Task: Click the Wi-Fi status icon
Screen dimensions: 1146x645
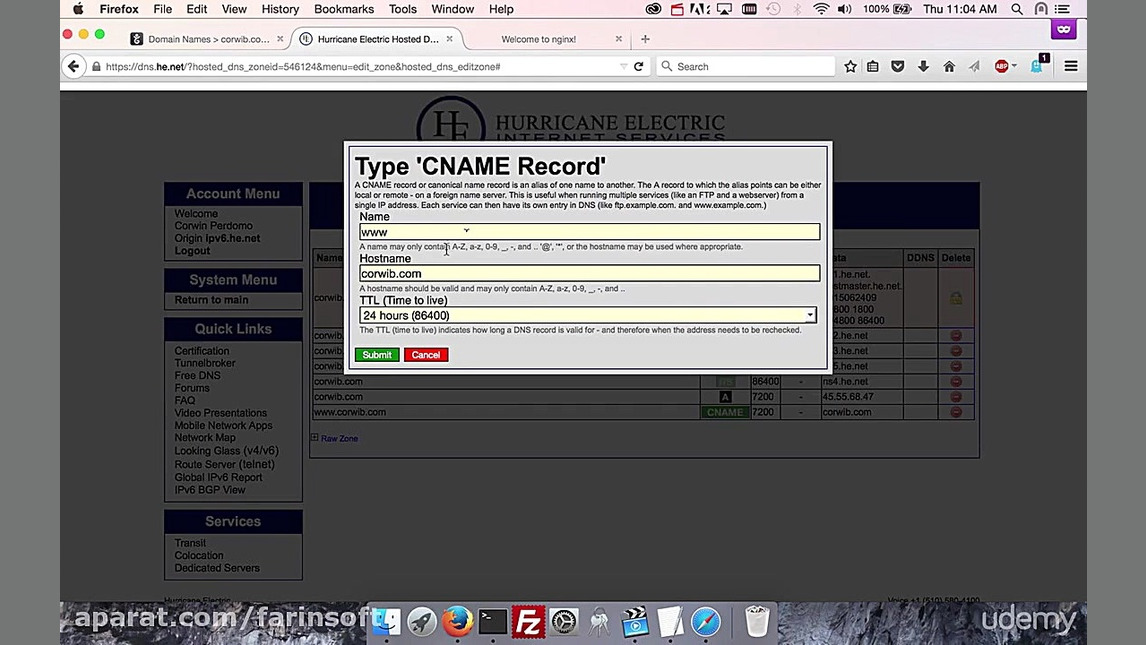Action: coord(821,9)
